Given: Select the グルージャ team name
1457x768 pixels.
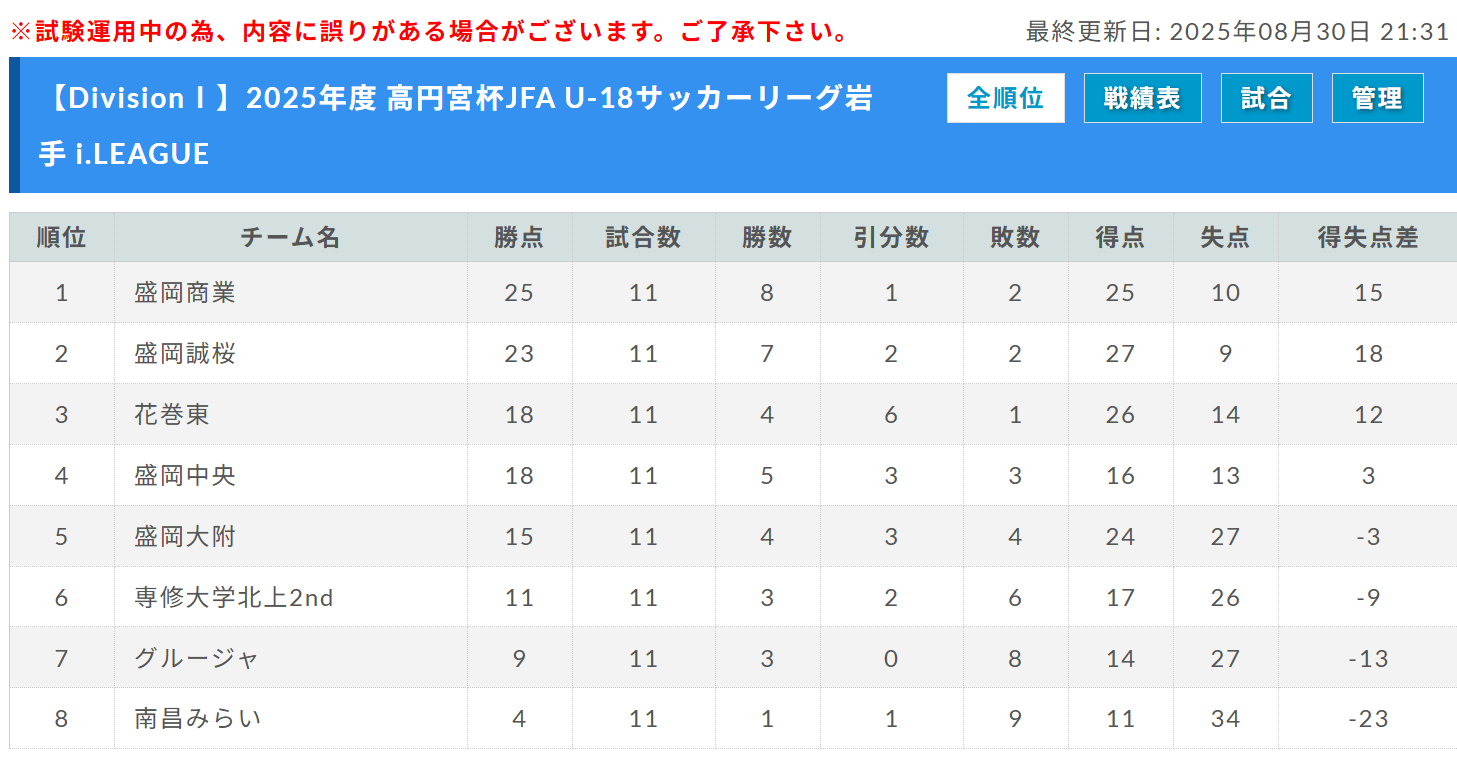Looking at the screenshot, I should pos(197,659).
